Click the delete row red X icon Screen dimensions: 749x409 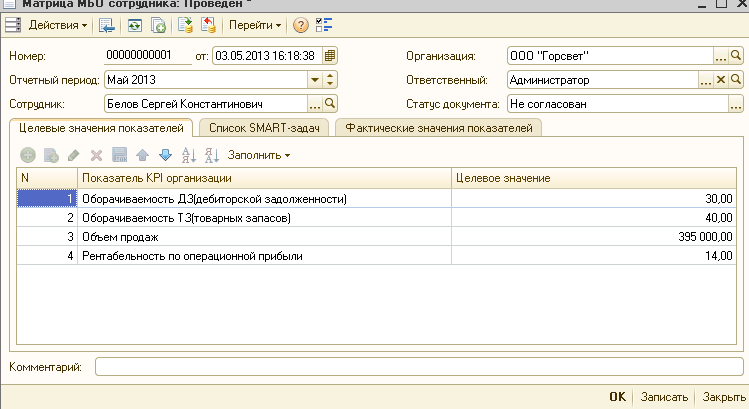96,155
